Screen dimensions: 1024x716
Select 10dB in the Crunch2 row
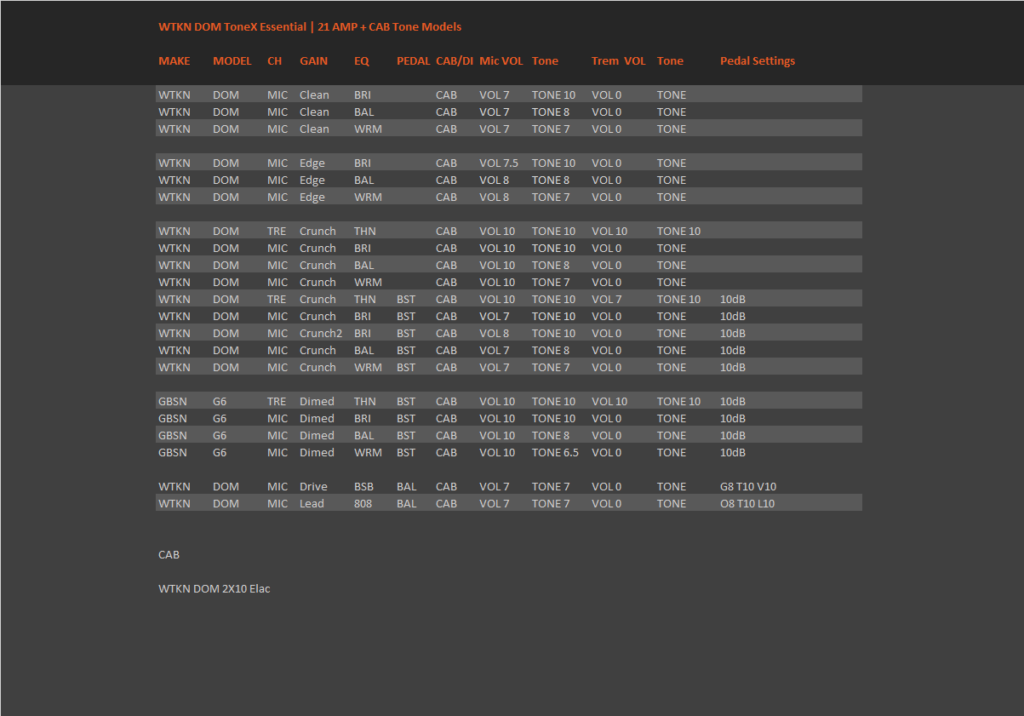coord(733,333)
